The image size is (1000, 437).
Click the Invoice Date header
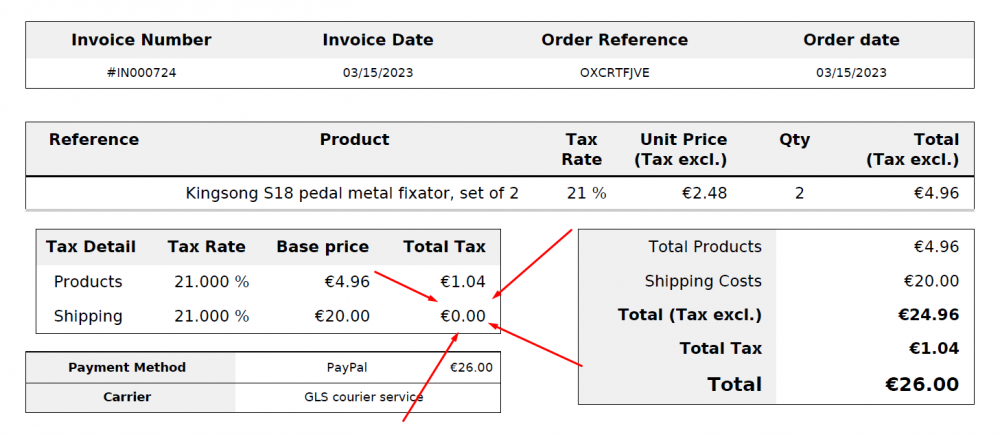coord(377,40)
